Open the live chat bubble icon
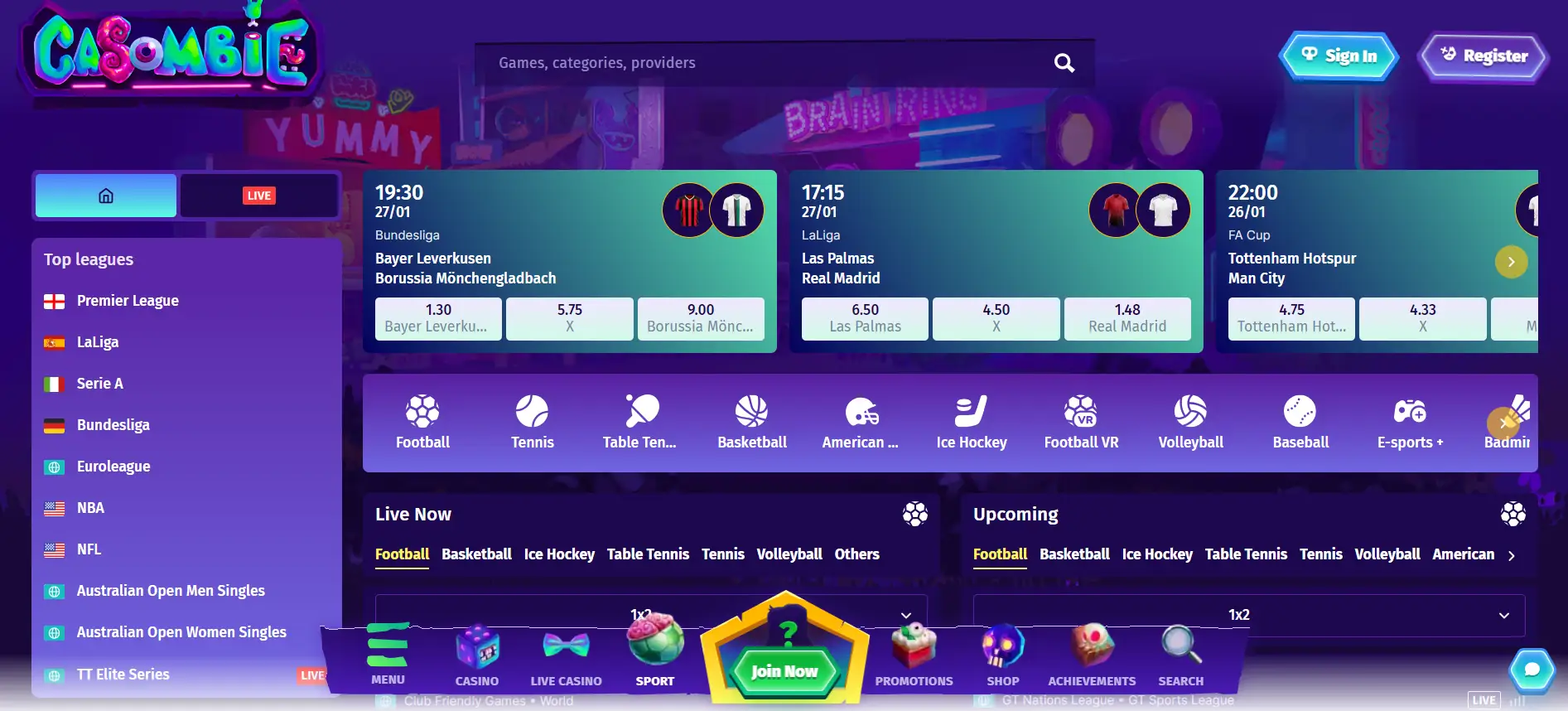 tap(1532, 670)
